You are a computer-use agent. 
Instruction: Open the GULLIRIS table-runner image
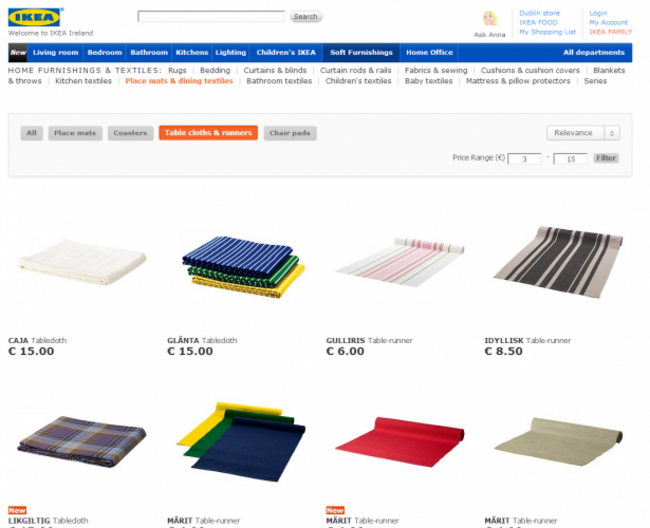400,261
